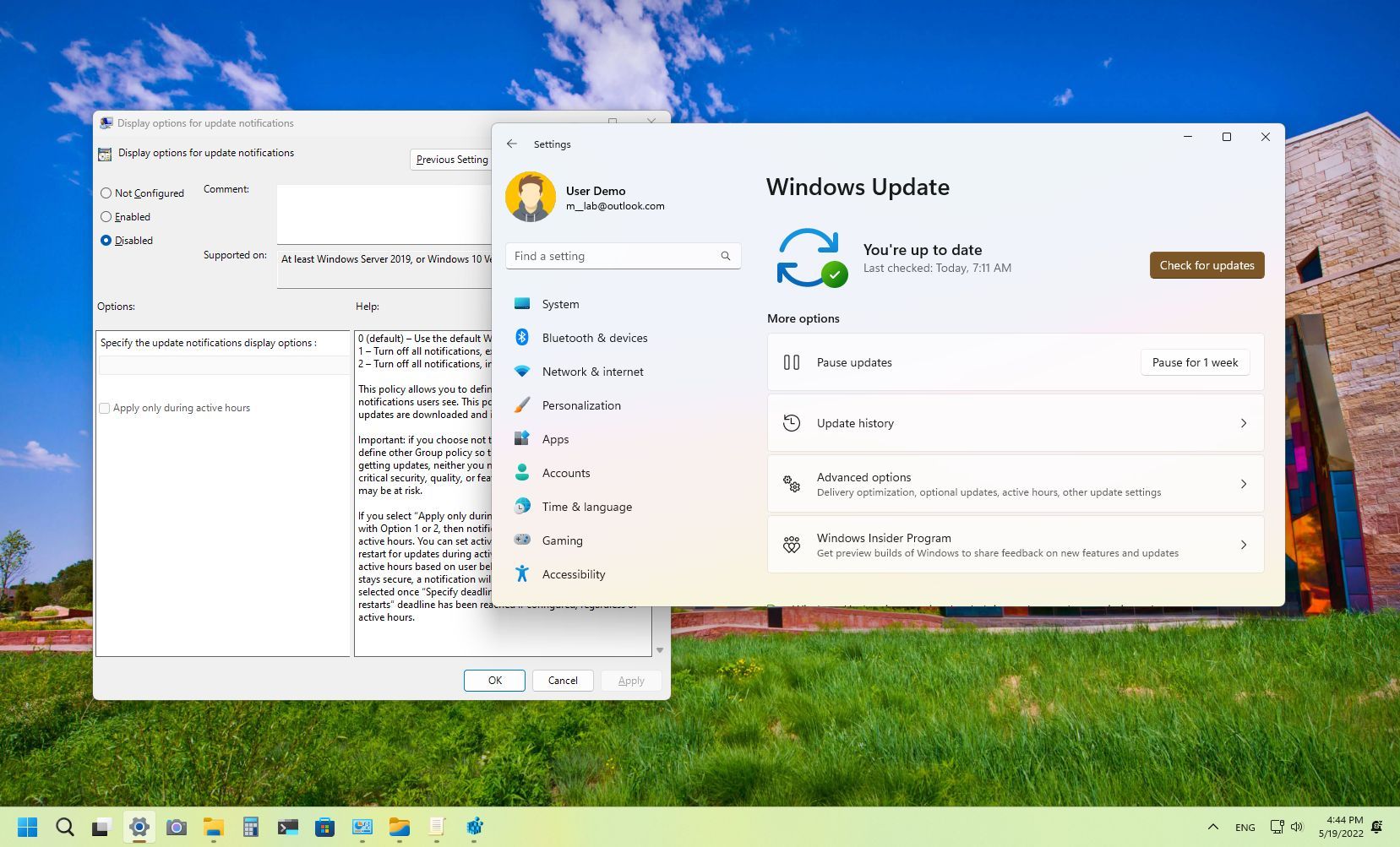The width and height of the screenshot is (1400, 847).
Task: Click Check for updates
Action: click(1207, 265)
